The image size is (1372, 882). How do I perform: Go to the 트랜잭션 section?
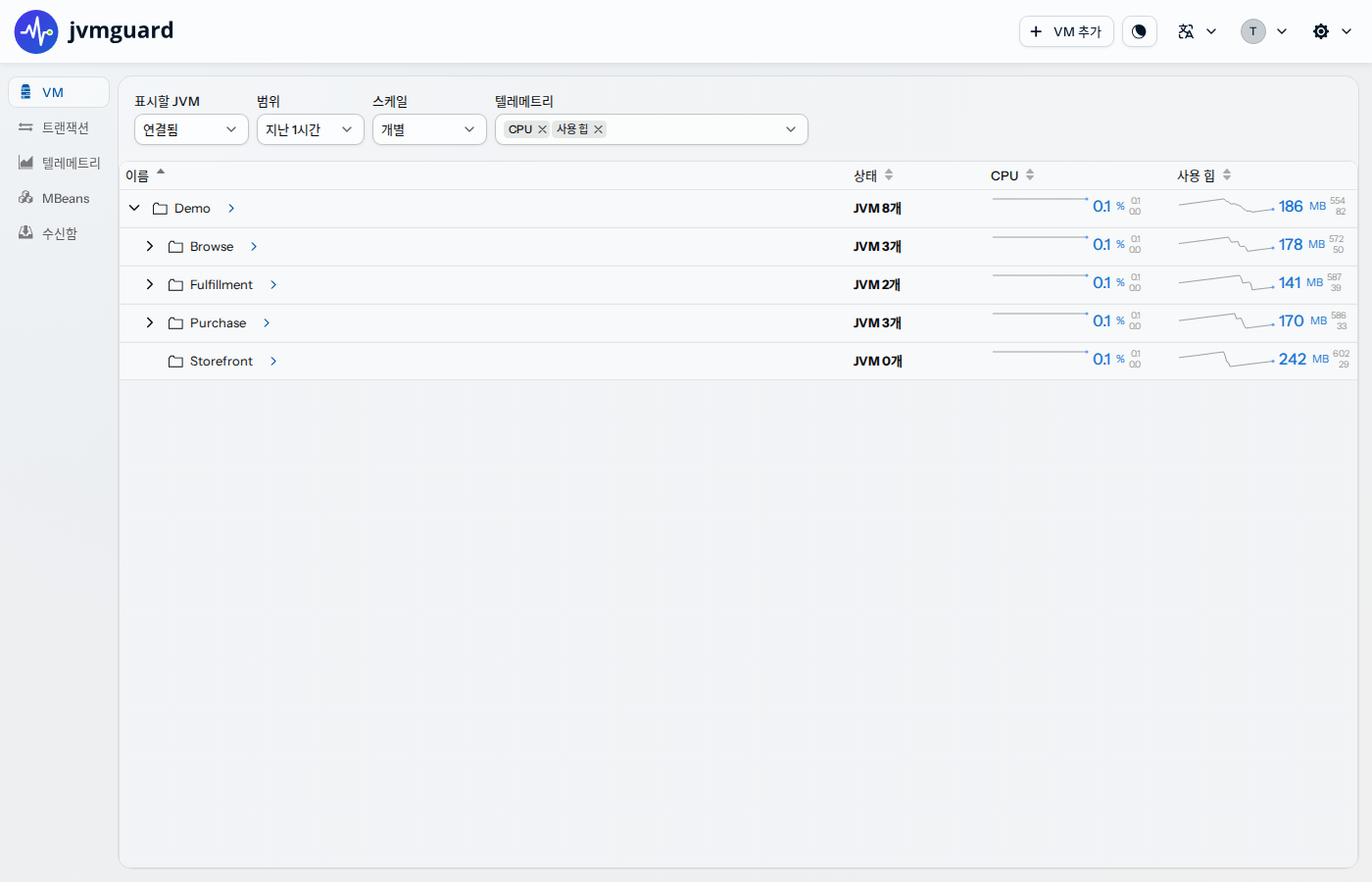[x=59, y=127]
